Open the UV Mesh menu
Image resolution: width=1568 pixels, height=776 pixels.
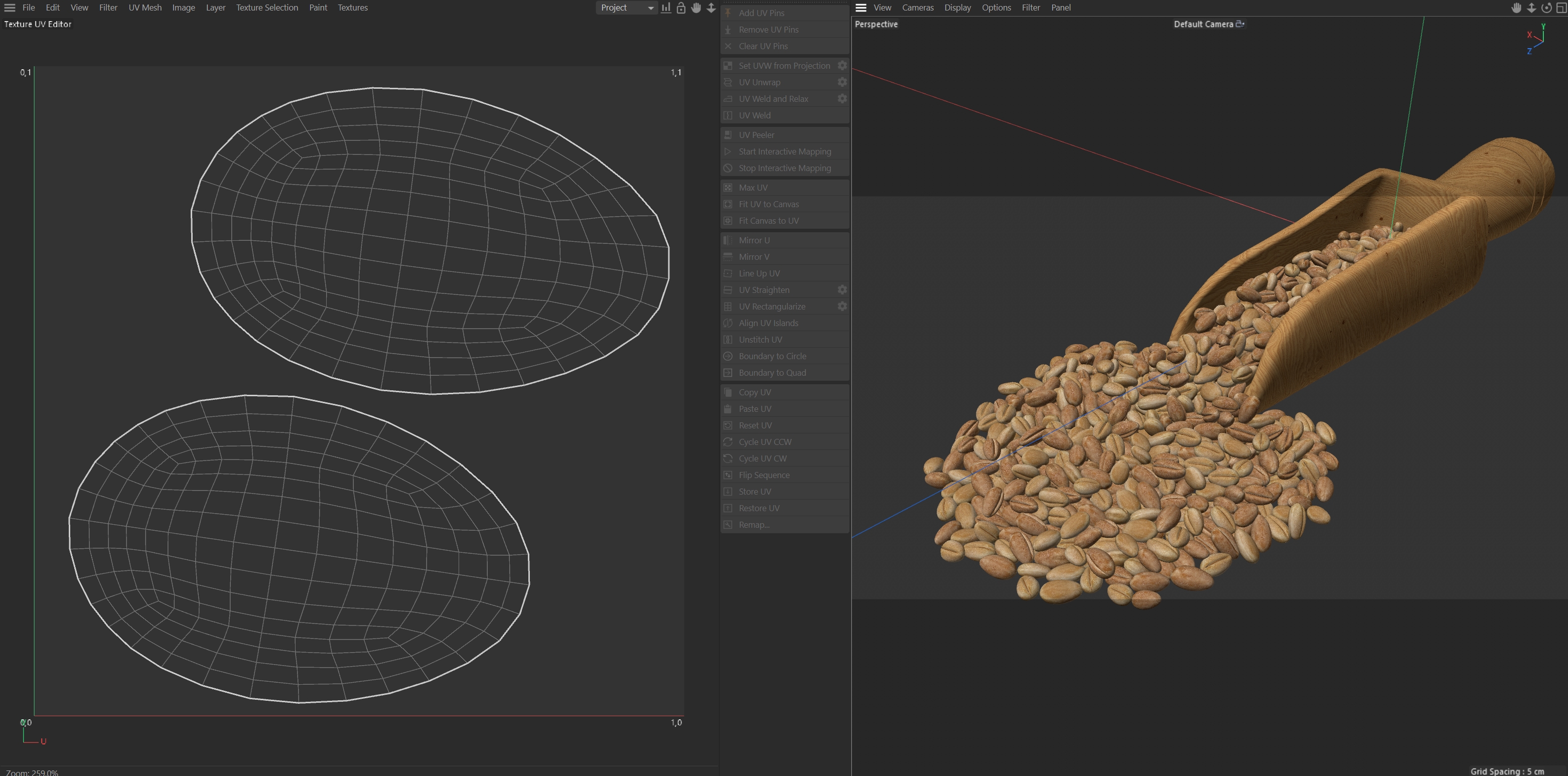(145, 8)
